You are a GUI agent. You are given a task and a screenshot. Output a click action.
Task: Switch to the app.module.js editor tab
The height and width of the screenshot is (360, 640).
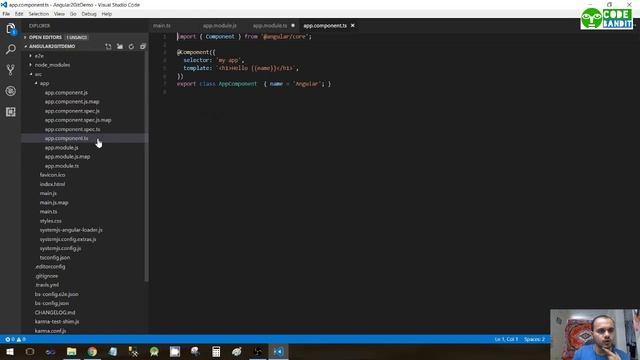click(220, 26)
